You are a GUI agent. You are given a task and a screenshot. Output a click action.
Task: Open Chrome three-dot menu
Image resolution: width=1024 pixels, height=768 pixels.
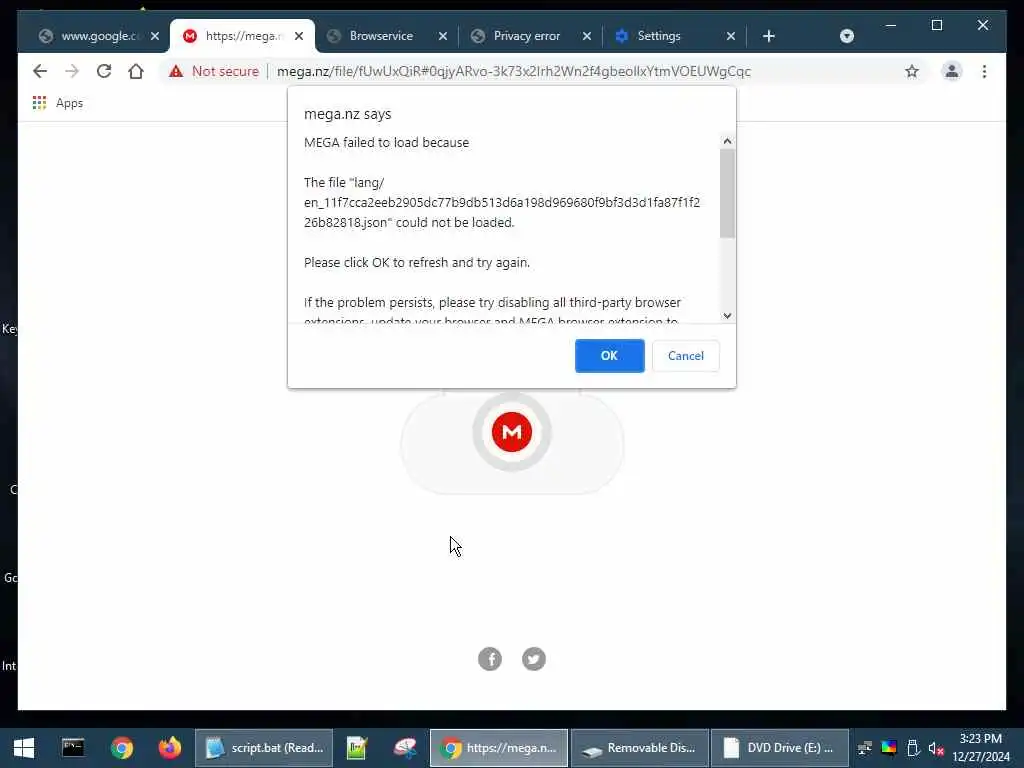tap(984, 71)
